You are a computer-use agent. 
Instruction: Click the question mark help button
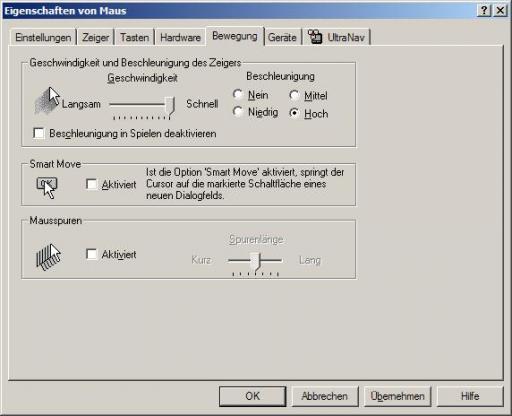pyautogui.click(x=484, y=10)
